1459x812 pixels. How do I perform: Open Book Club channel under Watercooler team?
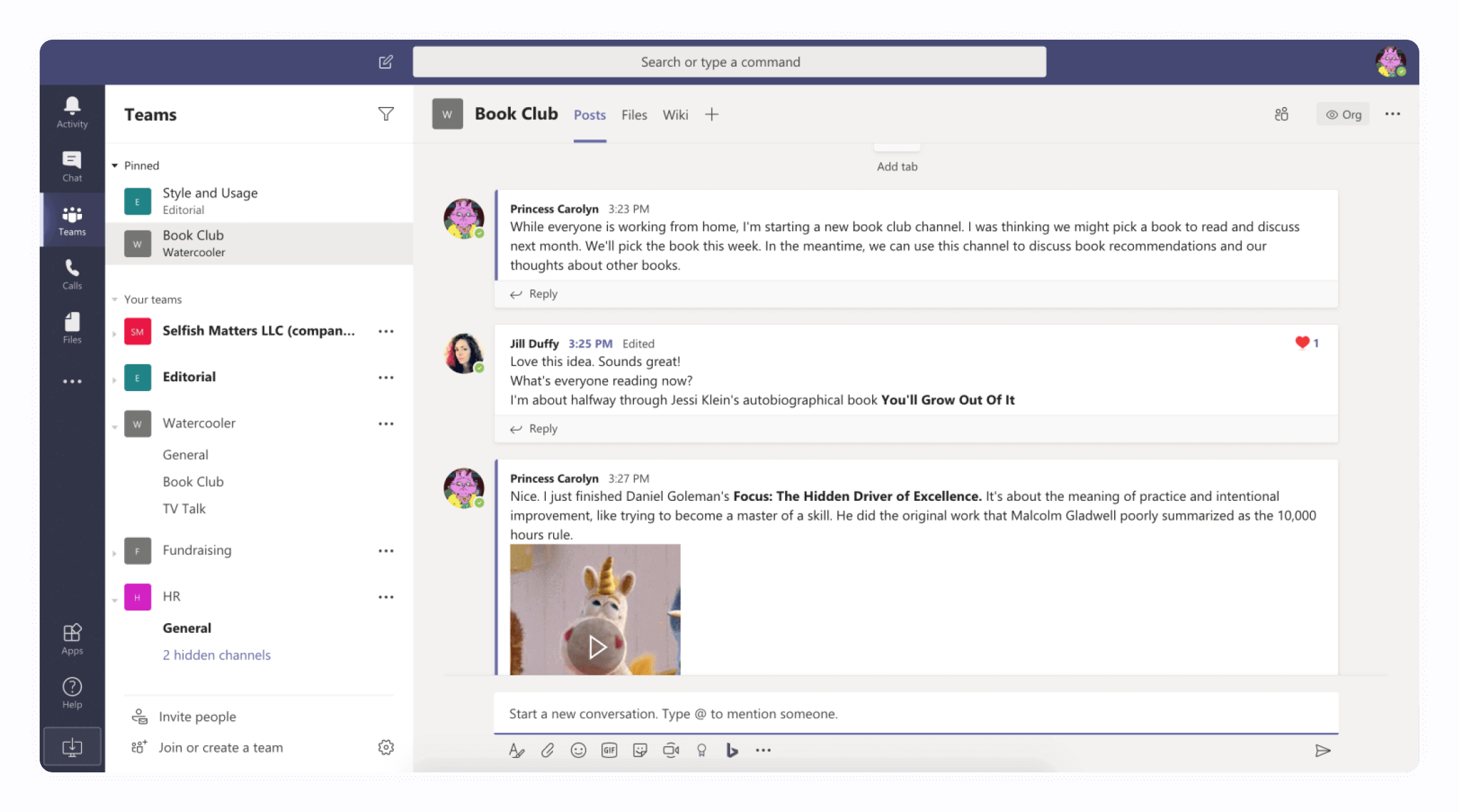(x=193, y=482)
